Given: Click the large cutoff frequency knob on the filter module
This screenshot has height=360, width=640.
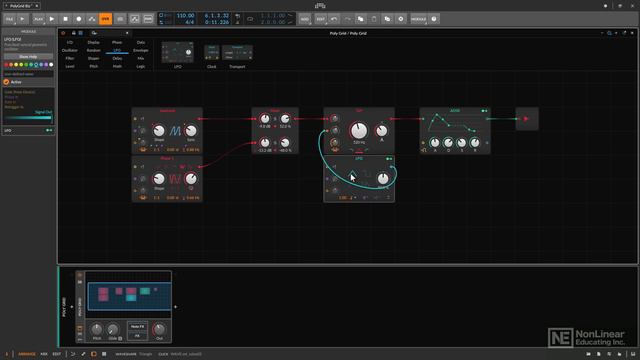Looking at the screenshot, I should click(359, 131).
